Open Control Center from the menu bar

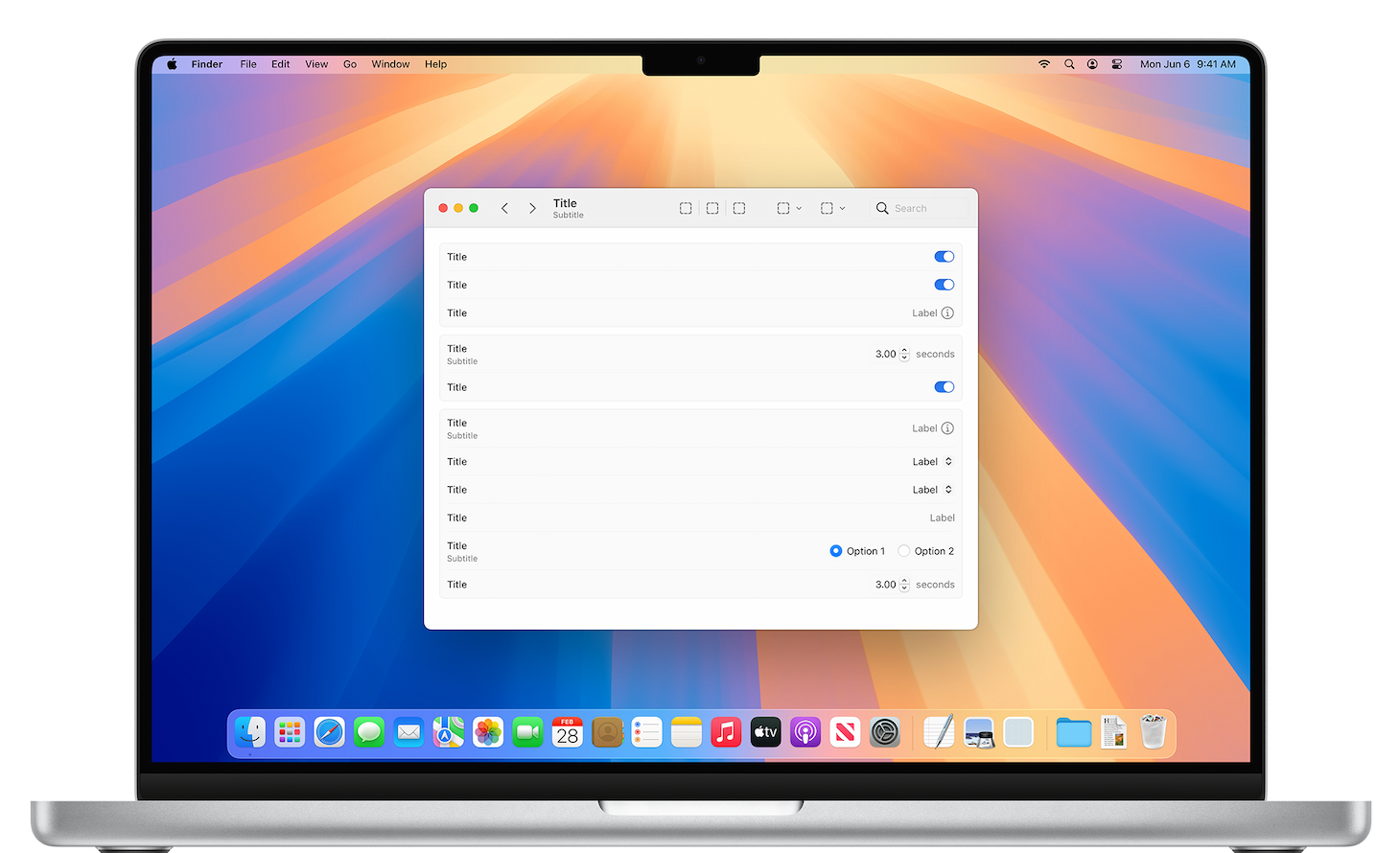pos(1117,64)
